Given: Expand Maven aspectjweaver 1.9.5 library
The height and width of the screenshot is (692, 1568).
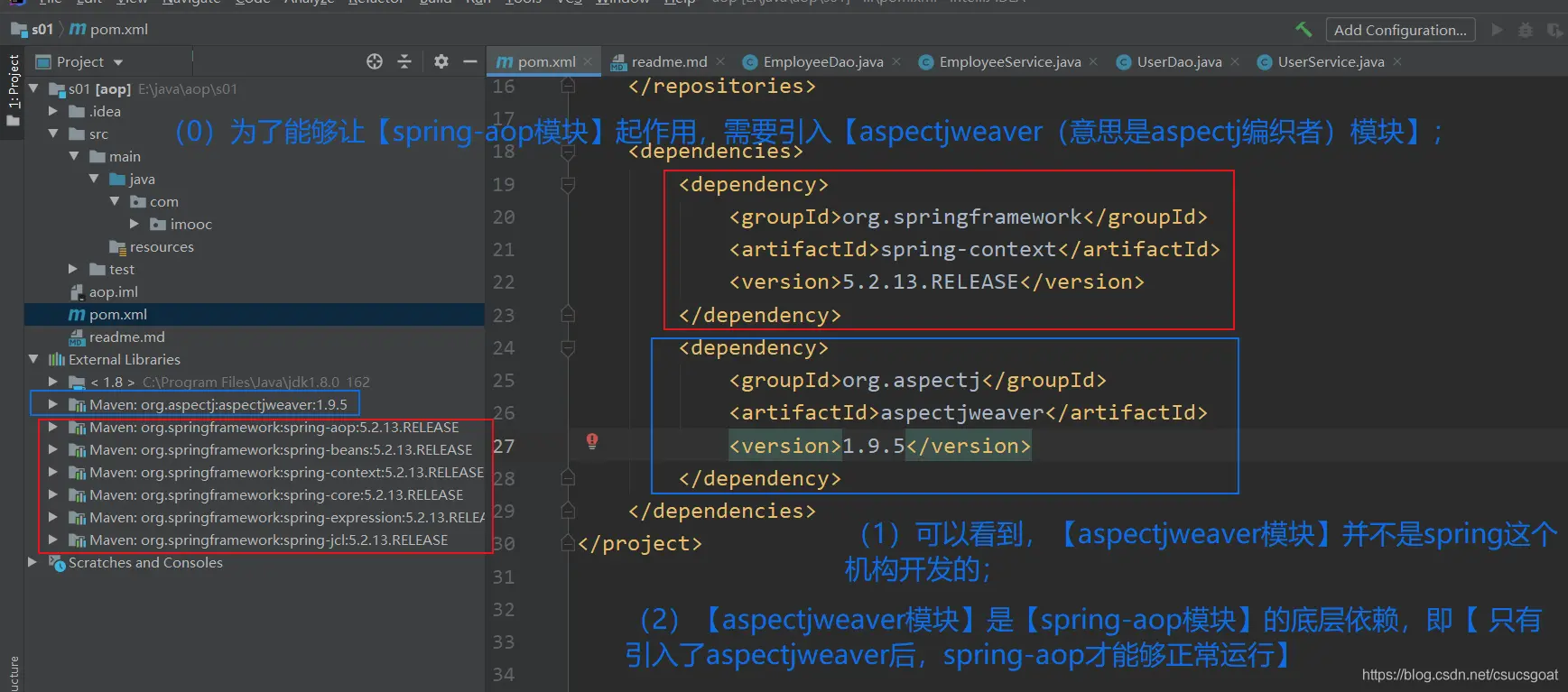Looking at the screenshot, I should [53, 404].
